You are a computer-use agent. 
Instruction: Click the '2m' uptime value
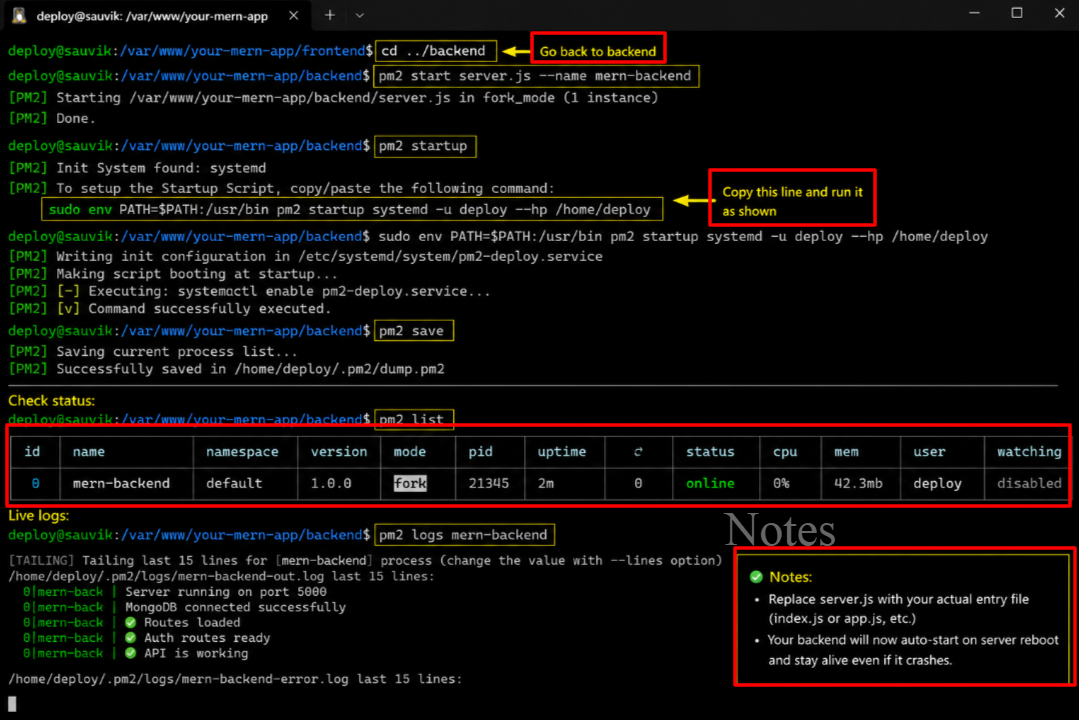coord(546,483)
